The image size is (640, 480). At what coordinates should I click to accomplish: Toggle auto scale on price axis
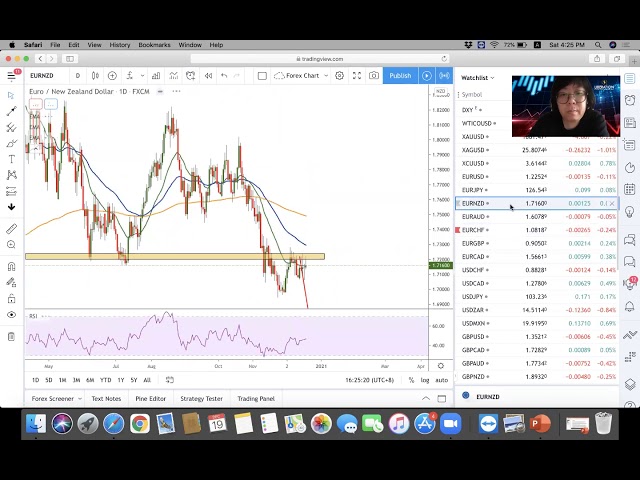pos(441,380)
